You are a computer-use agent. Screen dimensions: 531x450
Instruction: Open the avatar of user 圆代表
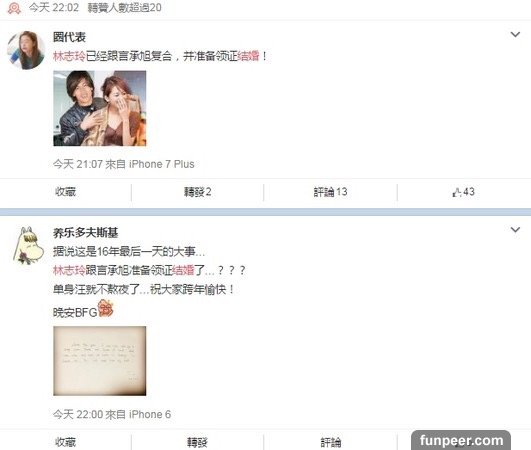(26, 50)
